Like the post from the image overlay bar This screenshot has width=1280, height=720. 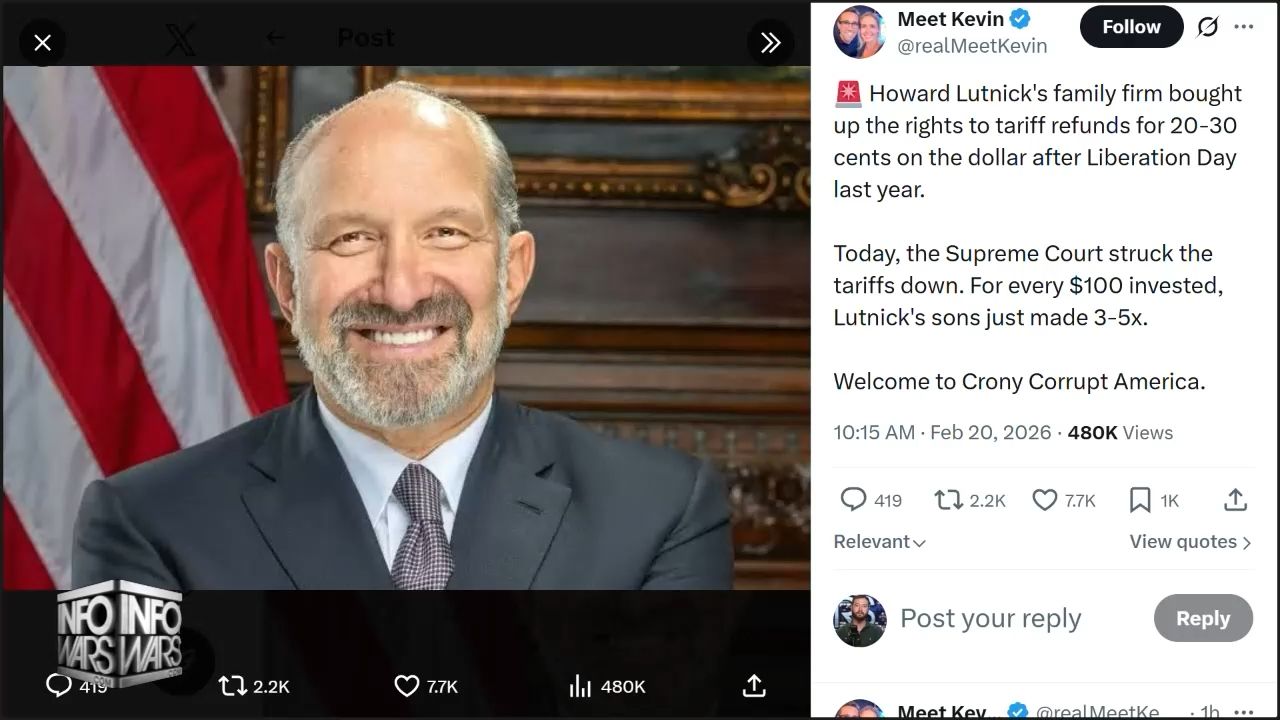click(x=407, y=686)
